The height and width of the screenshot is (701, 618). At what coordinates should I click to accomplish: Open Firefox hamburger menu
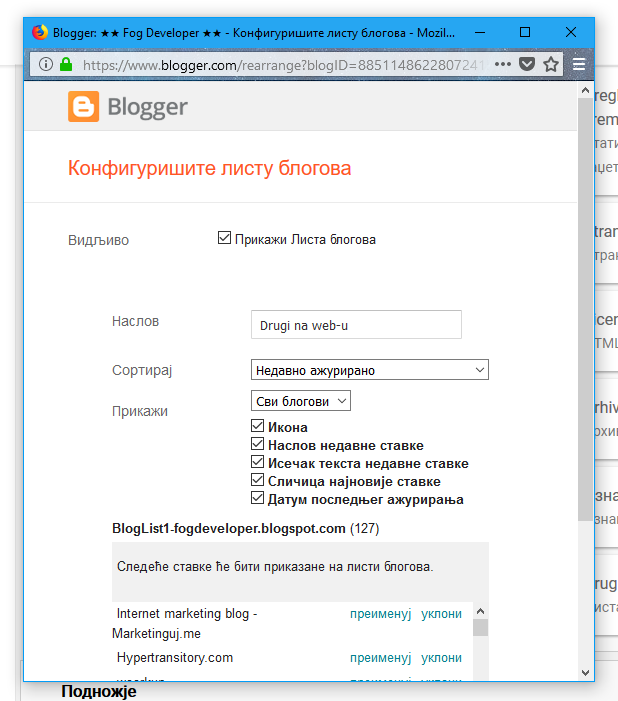pos(579,64)
